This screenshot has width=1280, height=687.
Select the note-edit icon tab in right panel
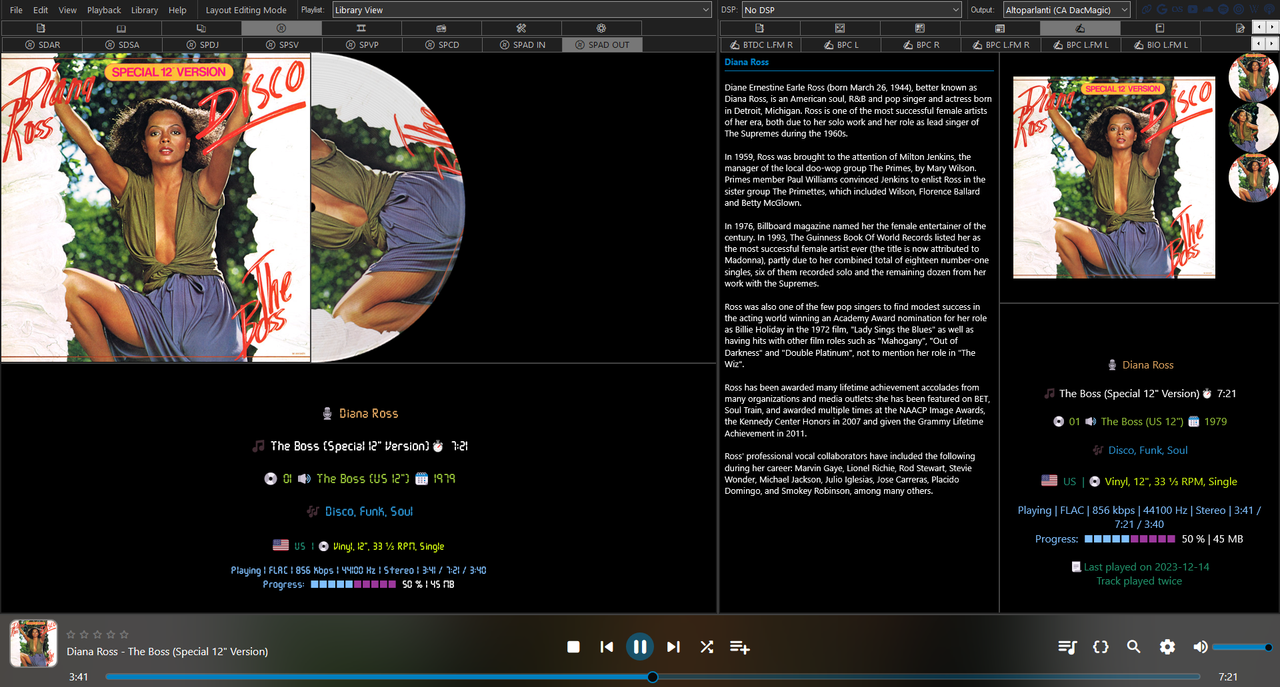tap(1240, 28)
